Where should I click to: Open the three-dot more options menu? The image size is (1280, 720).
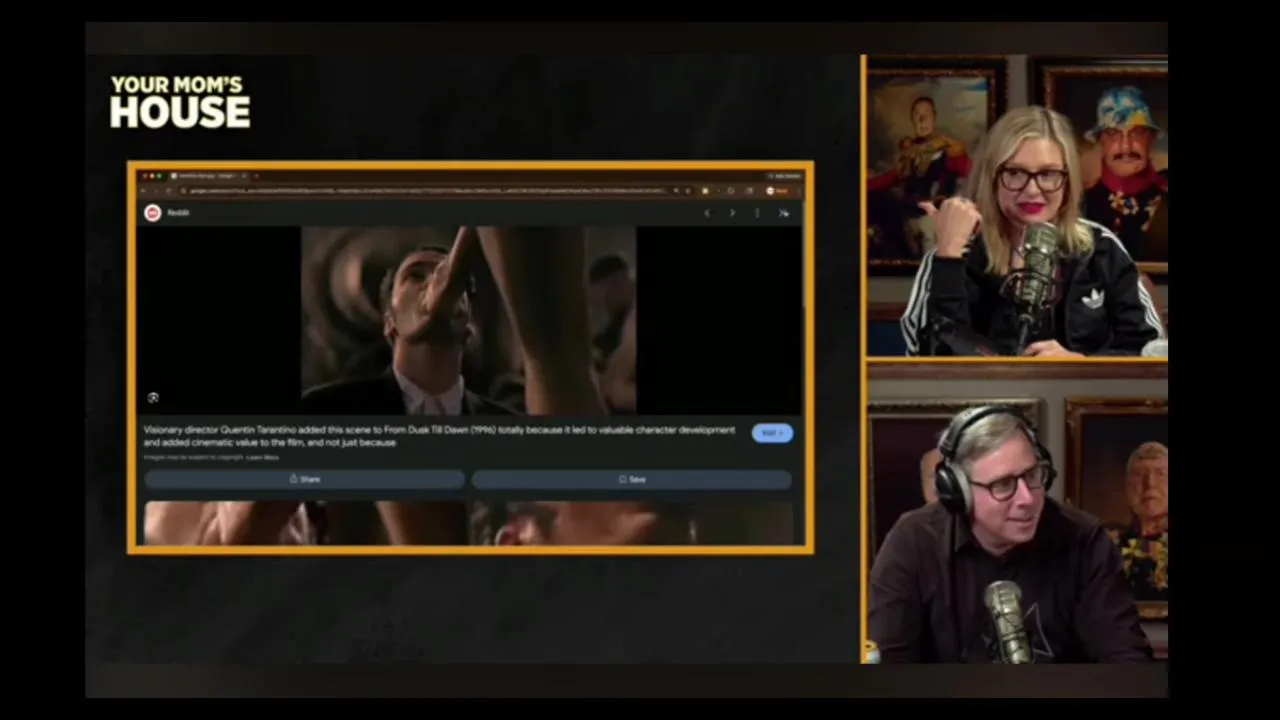click(757, 212)
